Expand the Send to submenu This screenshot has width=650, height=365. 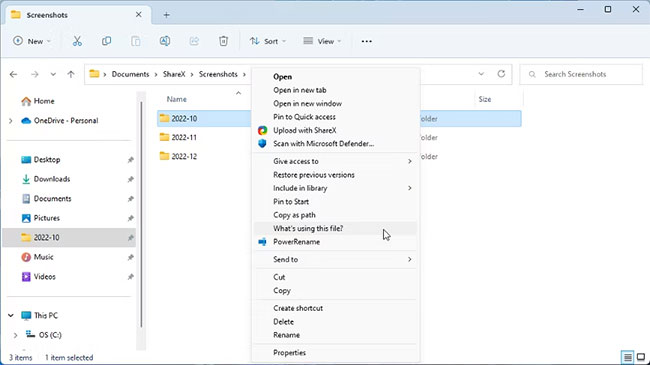[410, 259]
